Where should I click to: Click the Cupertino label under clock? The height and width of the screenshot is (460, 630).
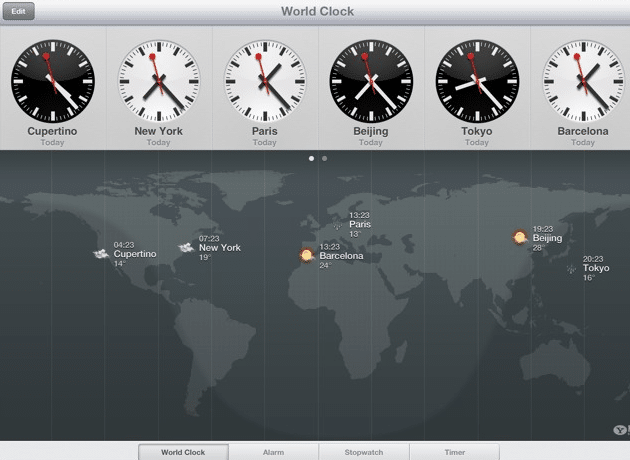pyautogui.click(x=52, y=131)
